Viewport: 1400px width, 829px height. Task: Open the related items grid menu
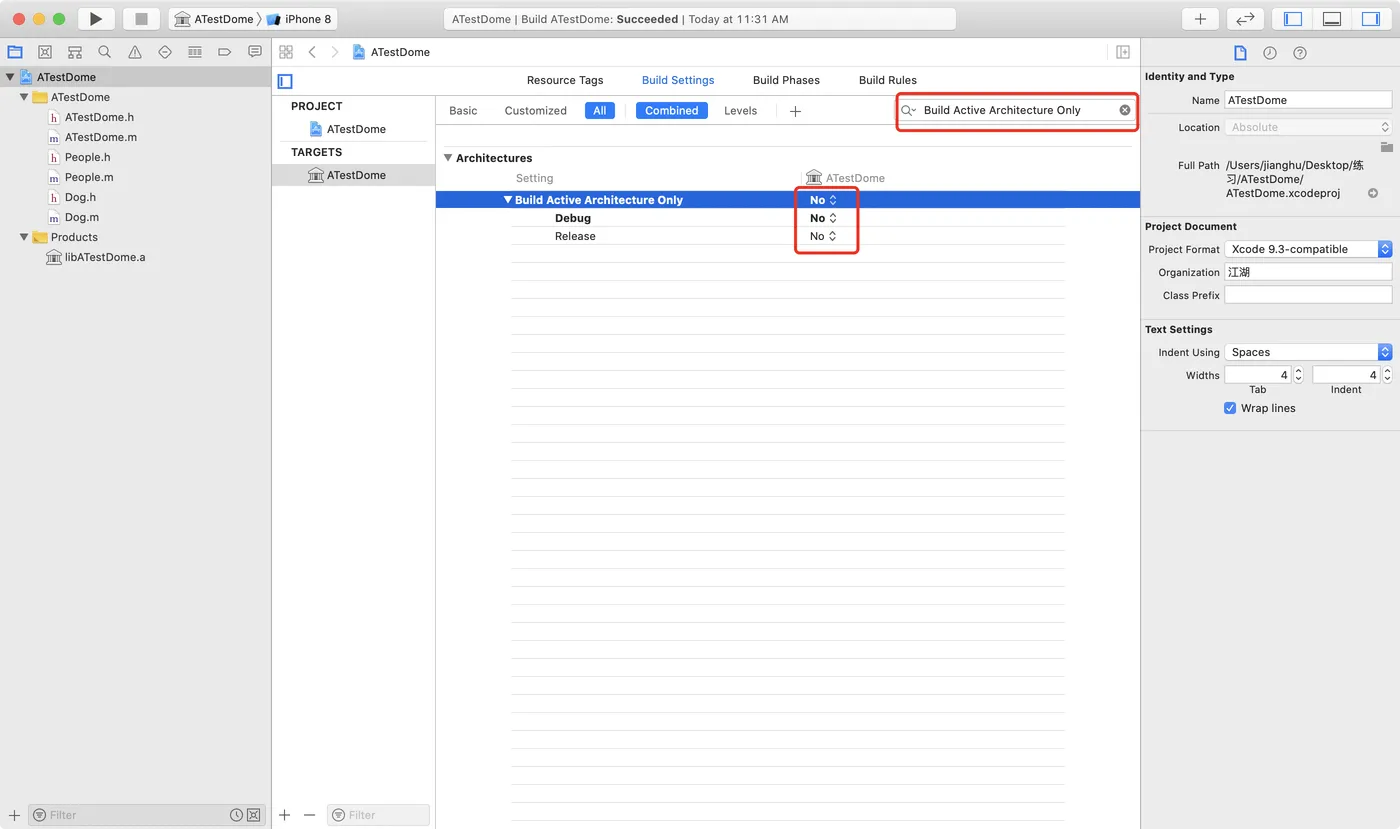coord(286,52)
